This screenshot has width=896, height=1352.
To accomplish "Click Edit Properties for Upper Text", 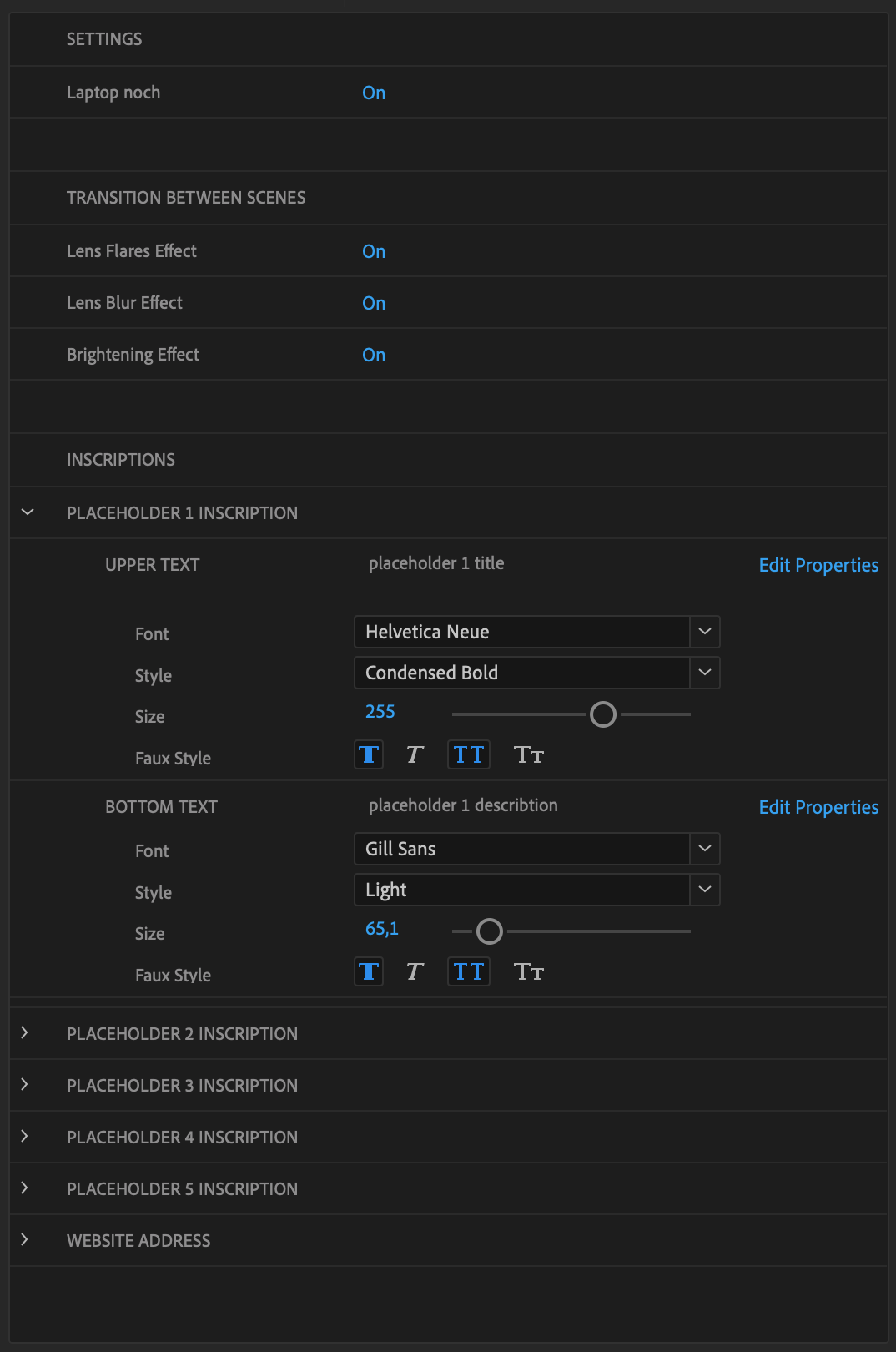I will click(818, 565).
